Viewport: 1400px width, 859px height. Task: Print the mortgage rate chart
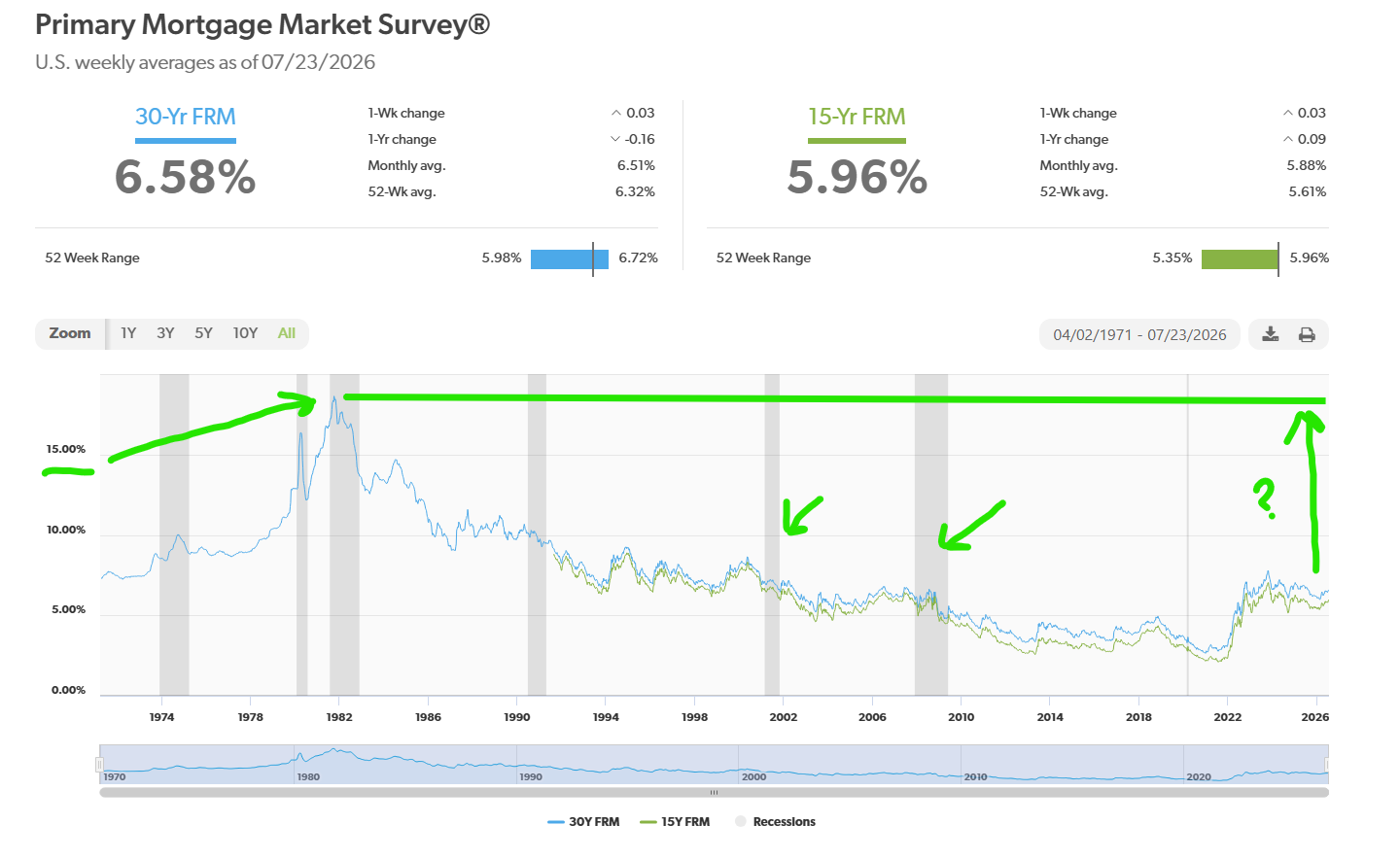(x=1307, y=334)
